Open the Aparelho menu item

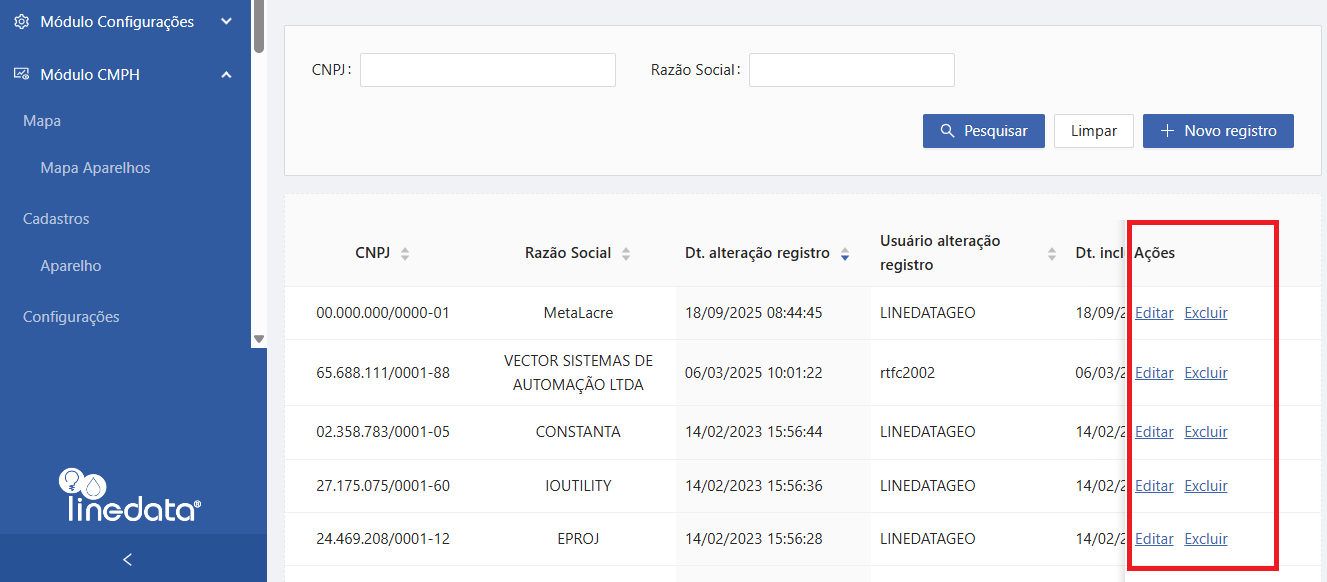(x=70, y=266)
